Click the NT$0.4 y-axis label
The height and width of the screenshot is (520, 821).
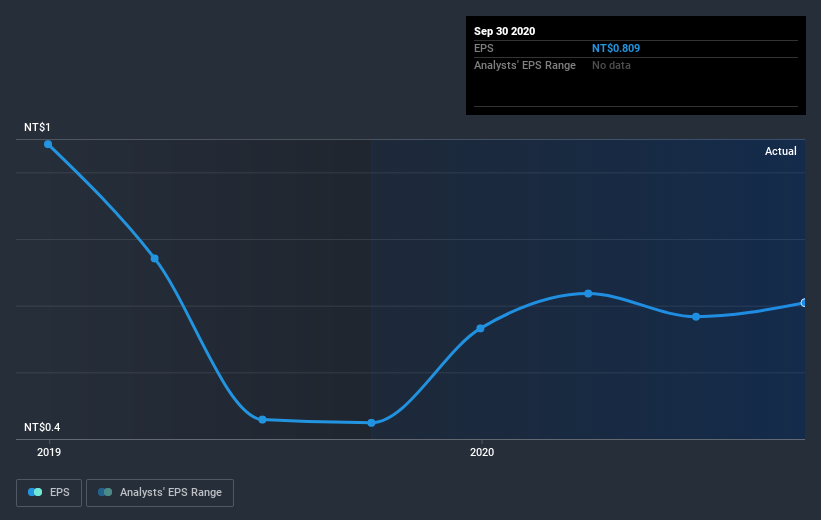[x=42, y=427]
